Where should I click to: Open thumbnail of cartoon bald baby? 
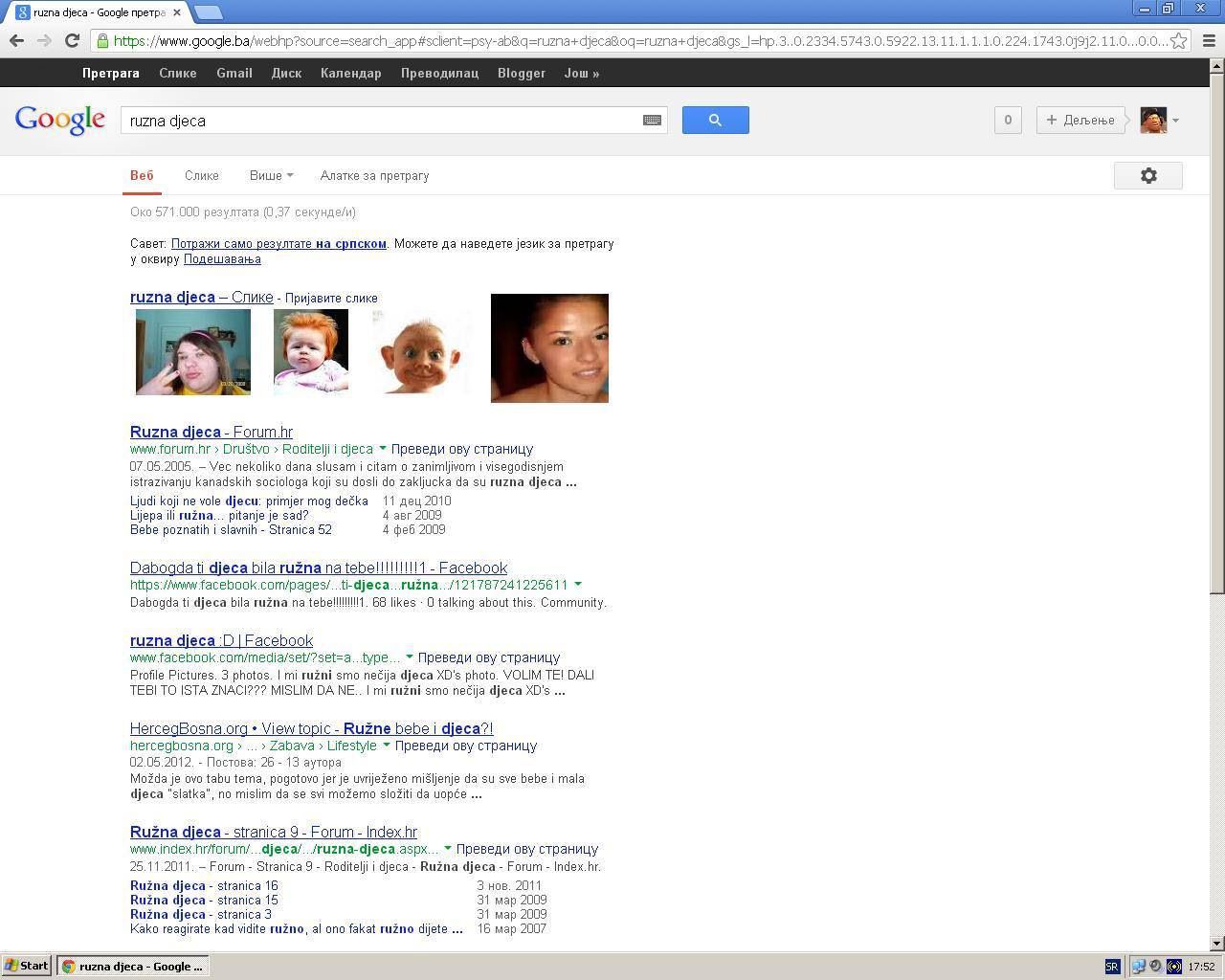click(x=421, y=351)
